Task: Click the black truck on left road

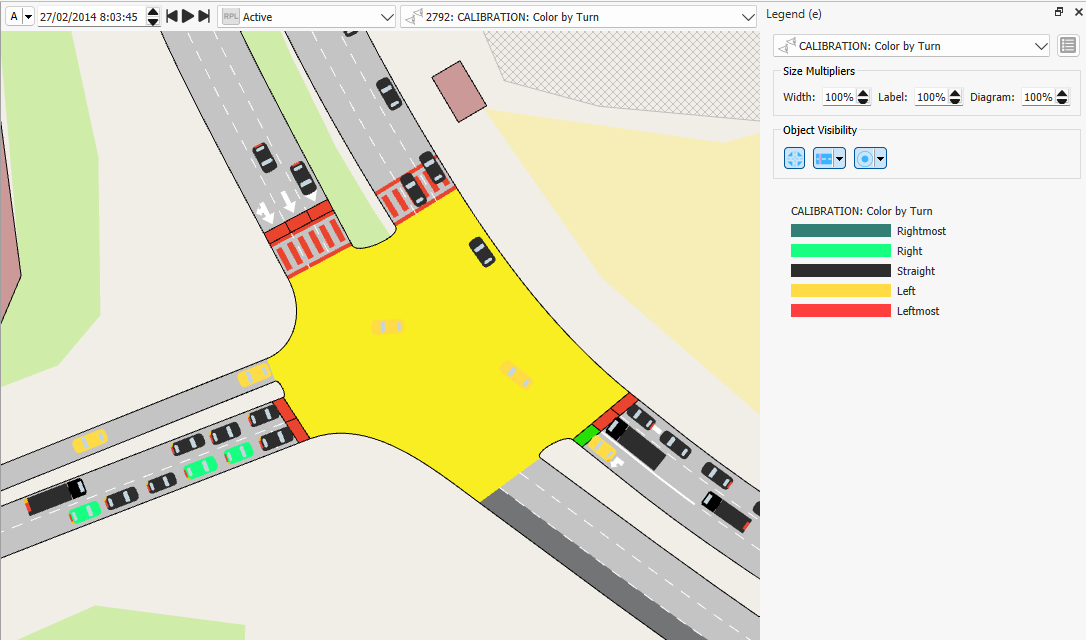Action: point(56,496)
